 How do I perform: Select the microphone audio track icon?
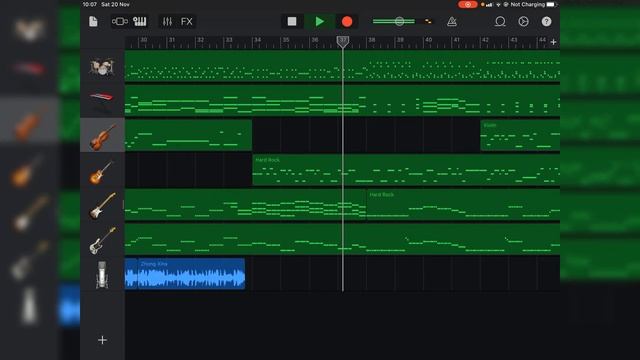pyautogui.click(x=102, y=275)
